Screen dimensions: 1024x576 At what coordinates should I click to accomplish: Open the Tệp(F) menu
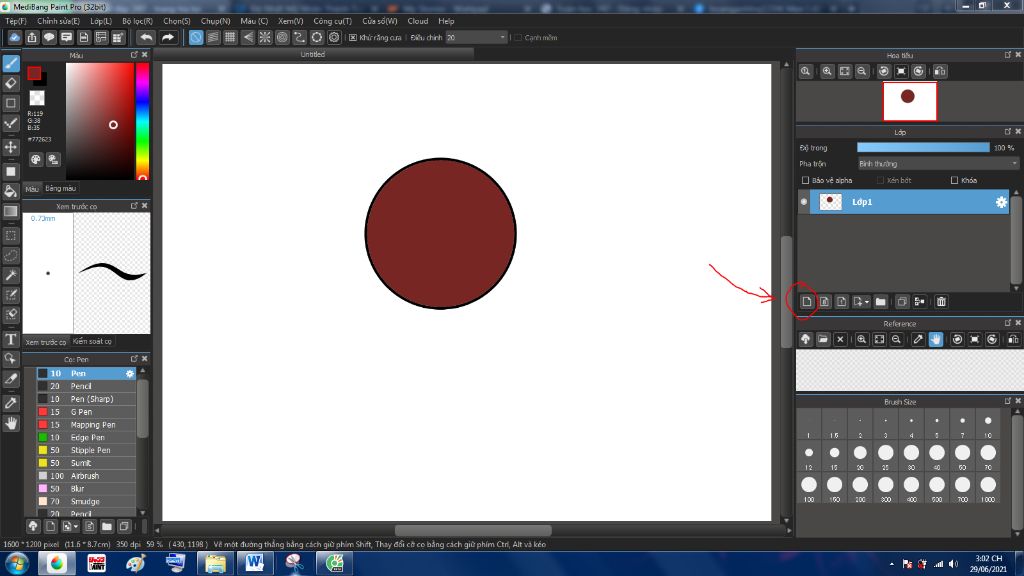16,21
